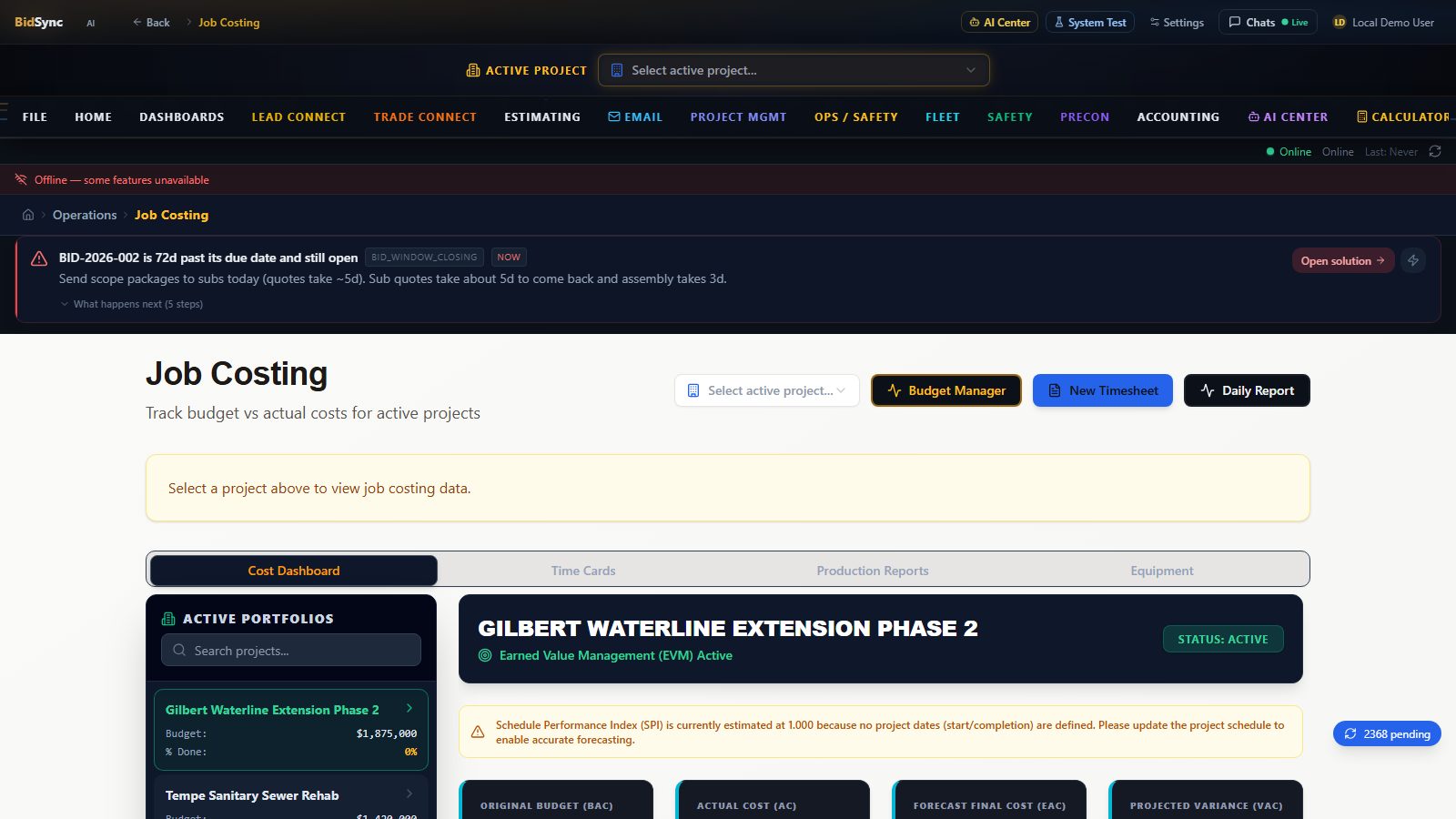Image resolution: width=1456 pixels, height=819 pixels.
Task: Switch to the Equipment tab
Action: click(x=1162, y=571)
